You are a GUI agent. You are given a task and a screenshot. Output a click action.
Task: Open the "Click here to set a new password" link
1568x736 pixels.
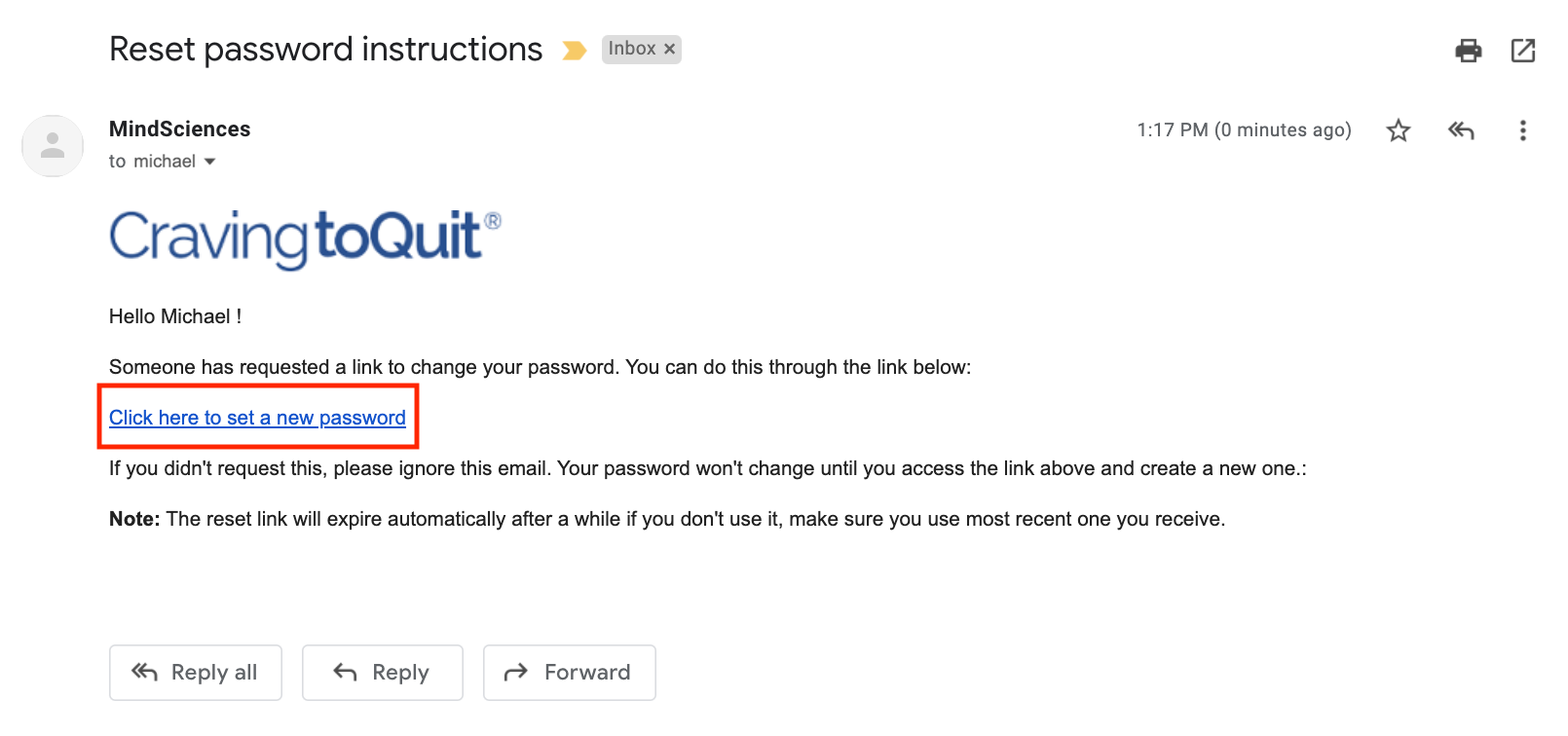pos(257,418)
